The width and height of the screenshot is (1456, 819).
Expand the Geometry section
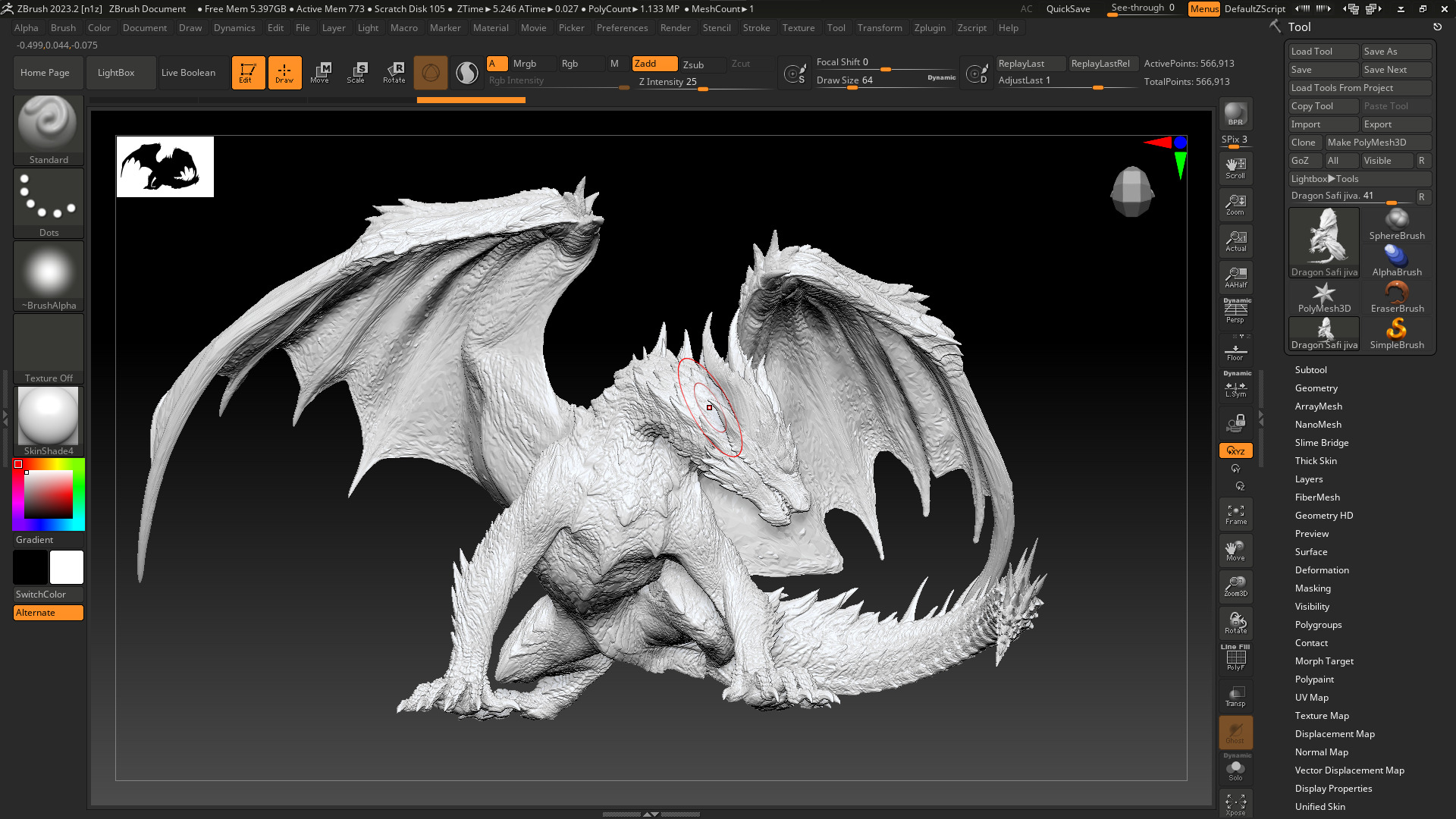[1316, 388]
